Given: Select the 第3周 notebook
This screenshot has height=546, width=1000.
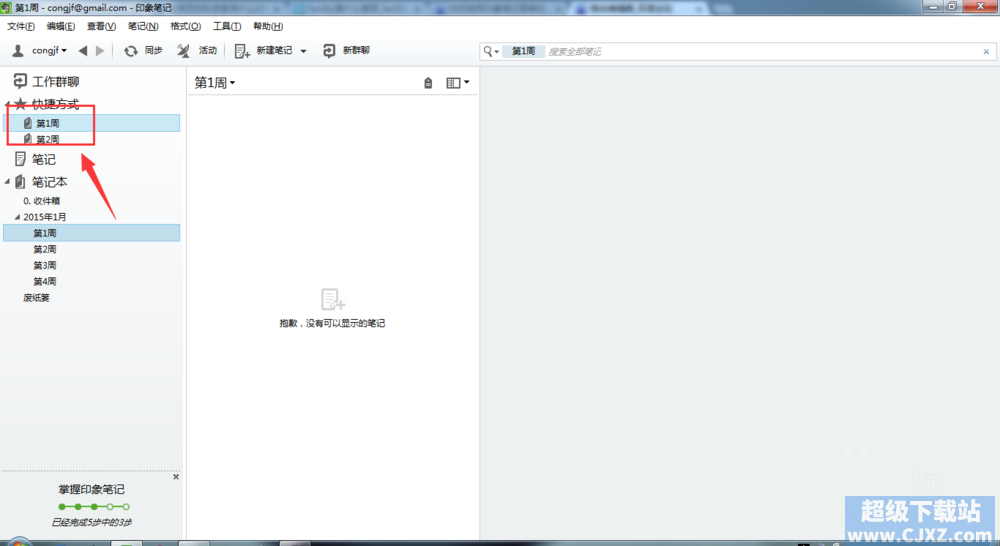Looking at the screenshot, I should 45,265.
